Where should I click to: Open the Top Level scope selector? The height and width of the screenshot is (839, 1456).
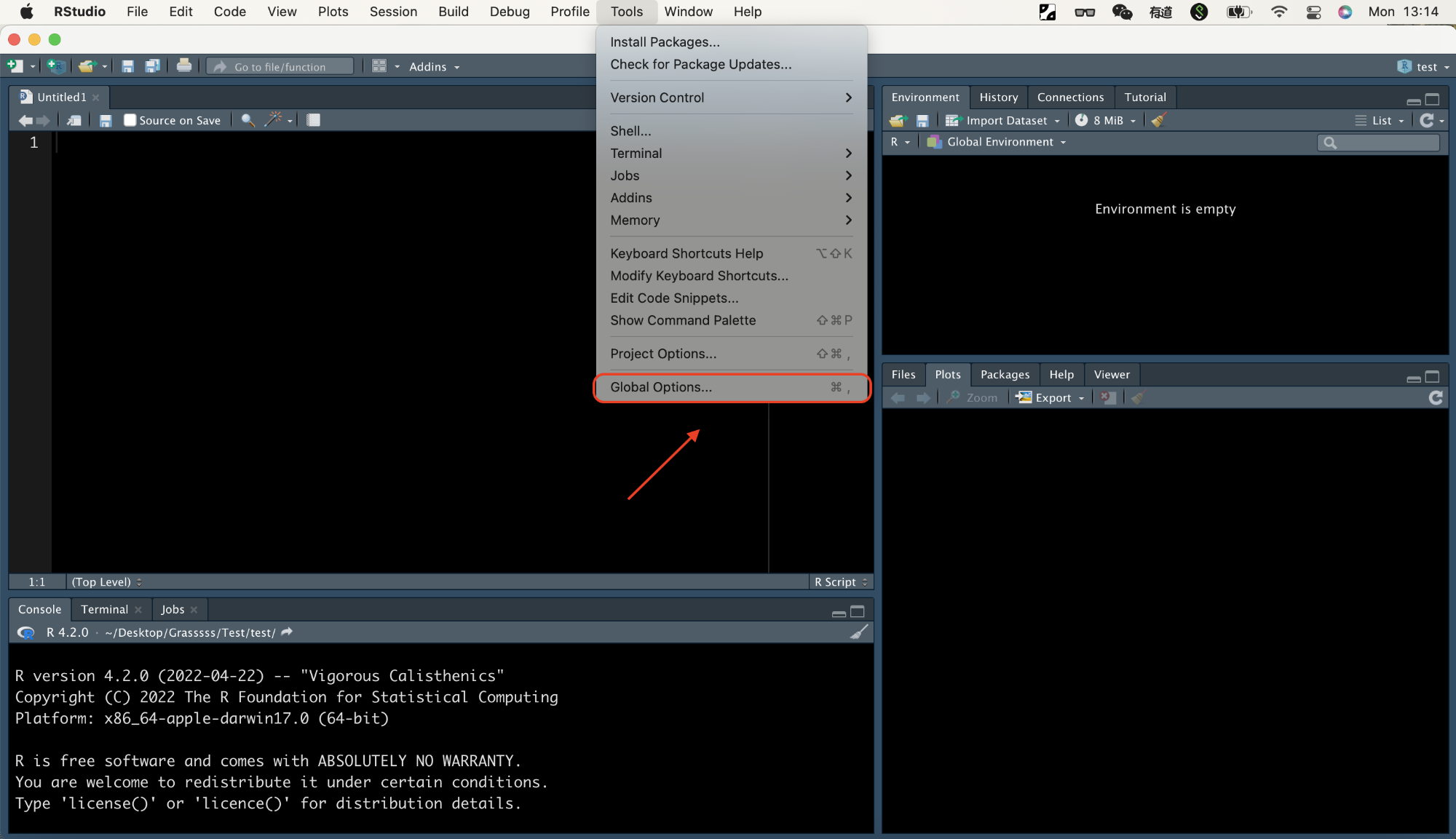pos(106,581)
